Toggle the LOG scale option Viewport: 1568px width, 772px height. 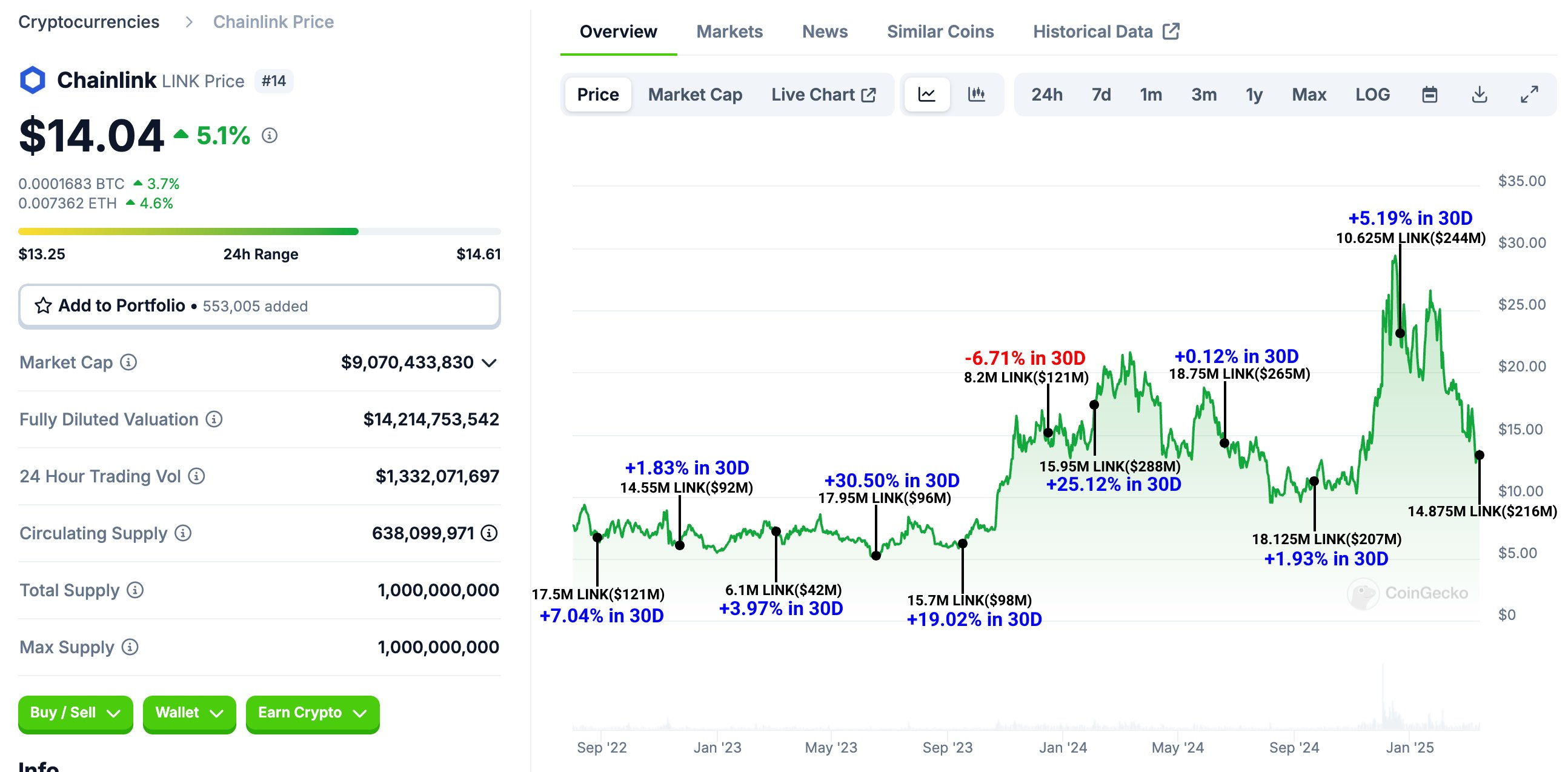(1372, 95)
